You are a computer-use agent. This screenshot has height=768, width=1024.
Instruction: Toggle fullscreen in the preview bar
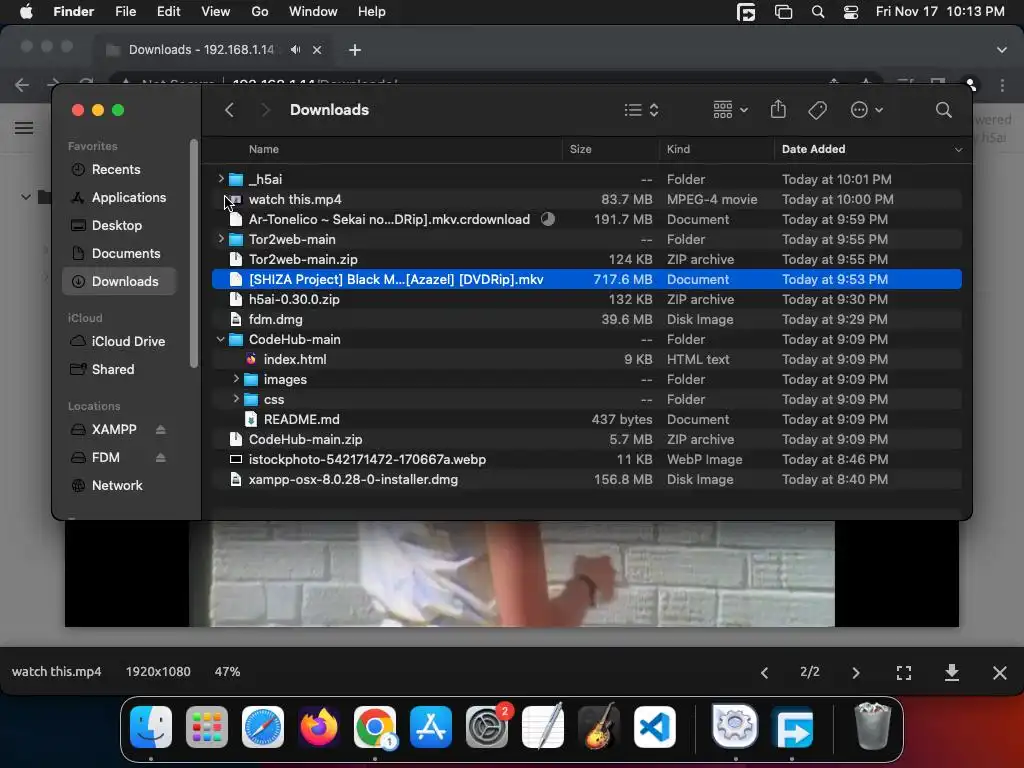pyautogui.click(x=904, y=672)
